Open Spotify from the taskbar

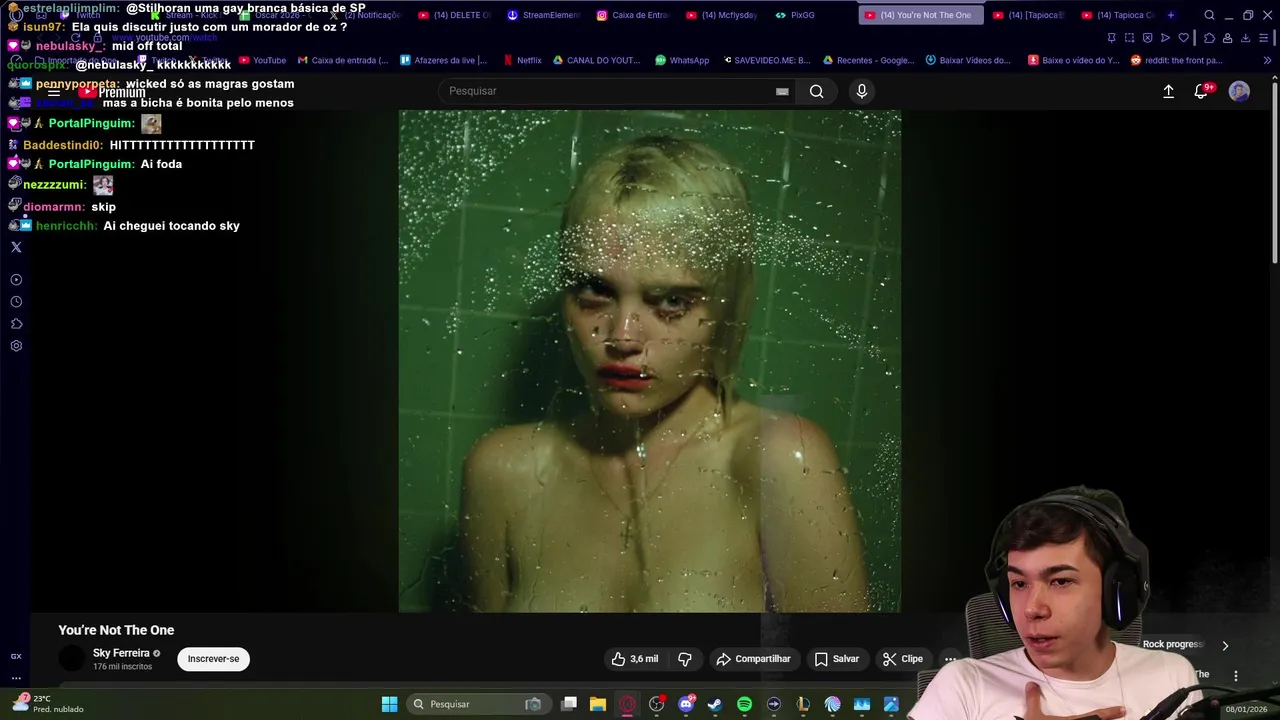point(744,704)
